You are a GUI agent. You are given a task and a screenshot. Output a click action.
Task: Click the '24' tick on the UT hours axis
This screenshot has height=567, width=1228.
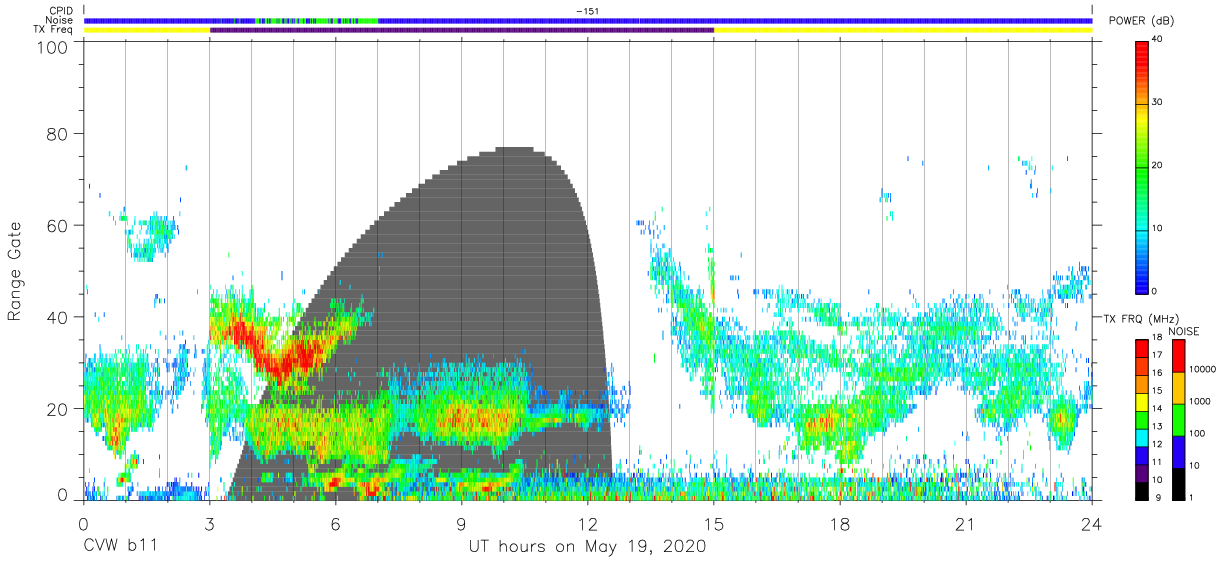pyautogui.click(x=1091, y=524)
